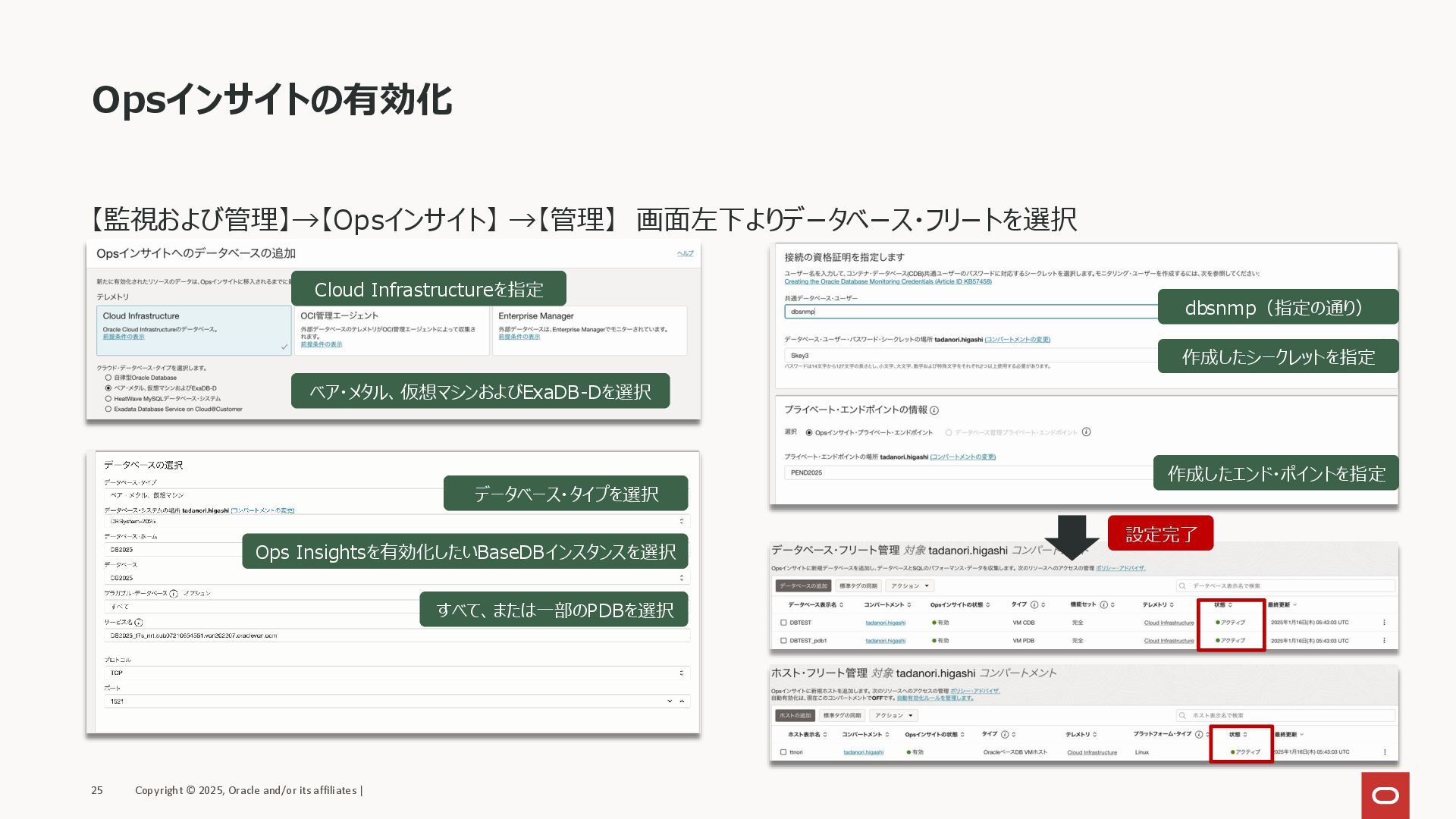Tick the checkbox for the ttnori host row

783,752
